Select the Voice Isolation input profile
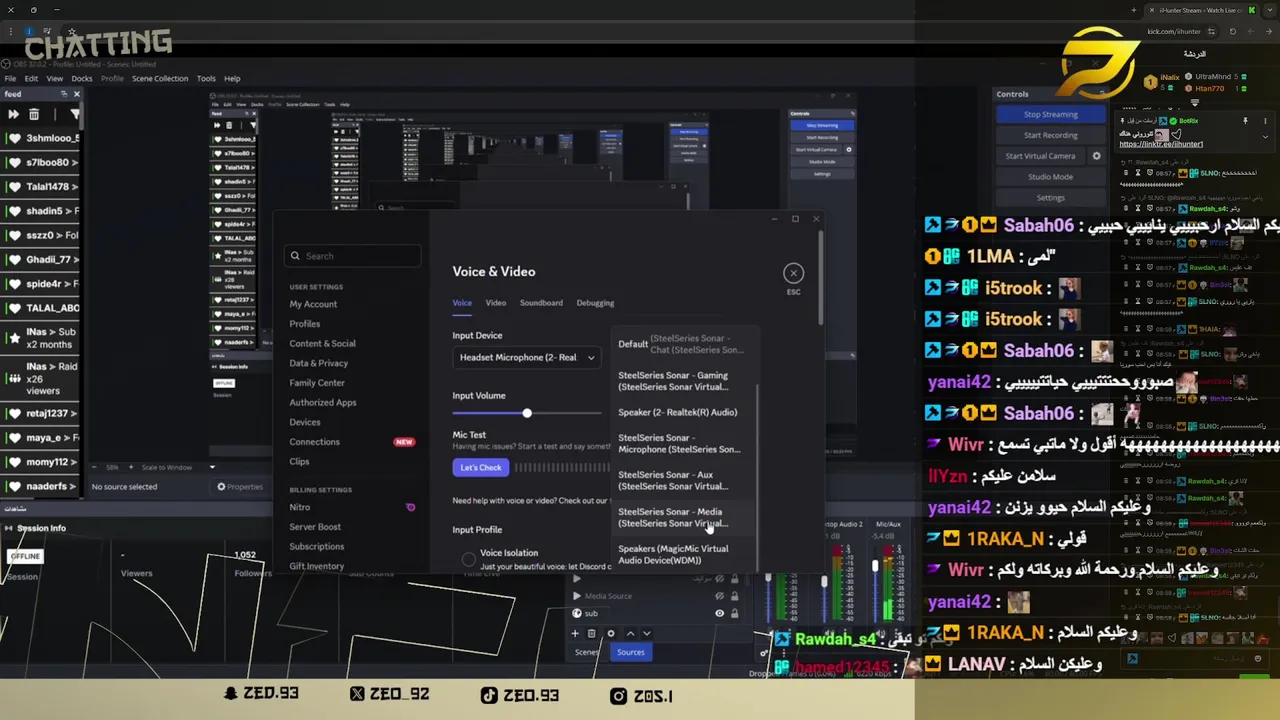The height and width of the screenshot is (720, 1280). (x=468, y=559)
